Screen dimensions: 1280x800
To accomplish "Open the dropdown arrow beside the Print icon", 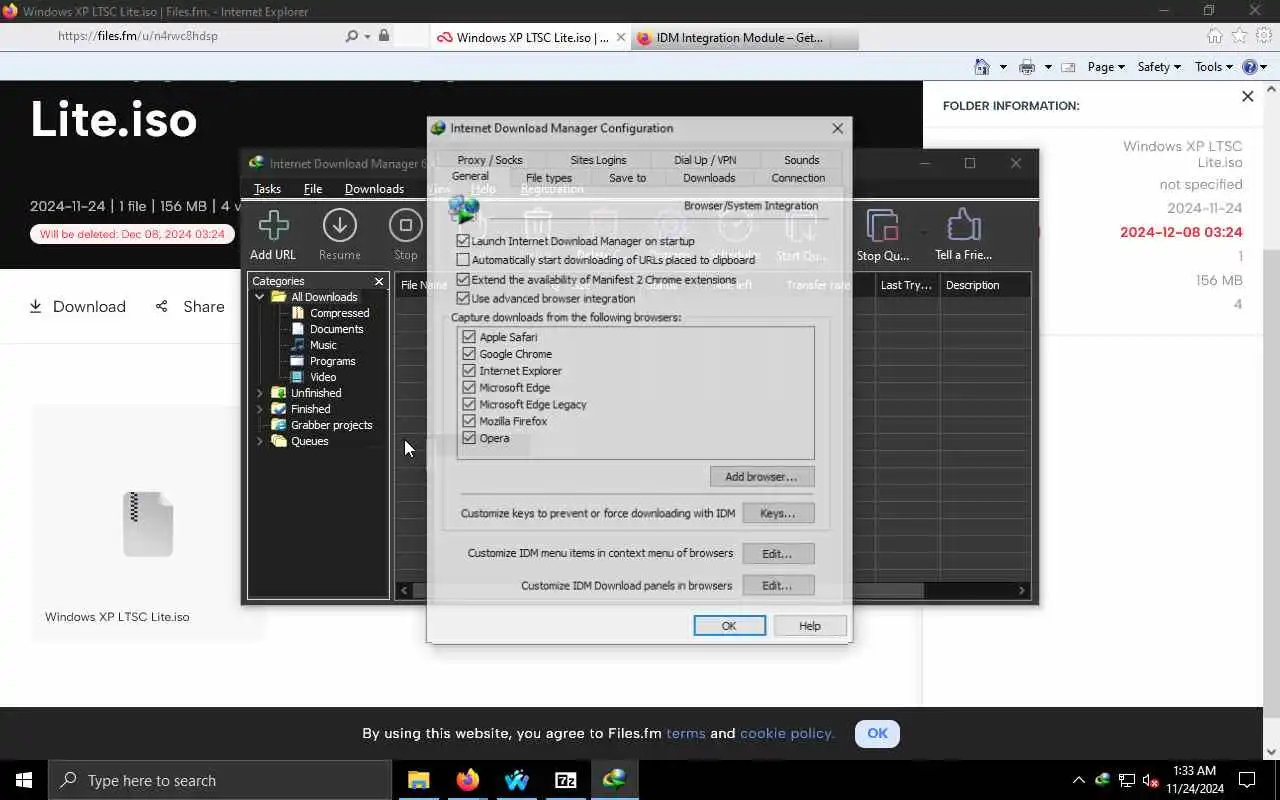I will click(1047, 67).
